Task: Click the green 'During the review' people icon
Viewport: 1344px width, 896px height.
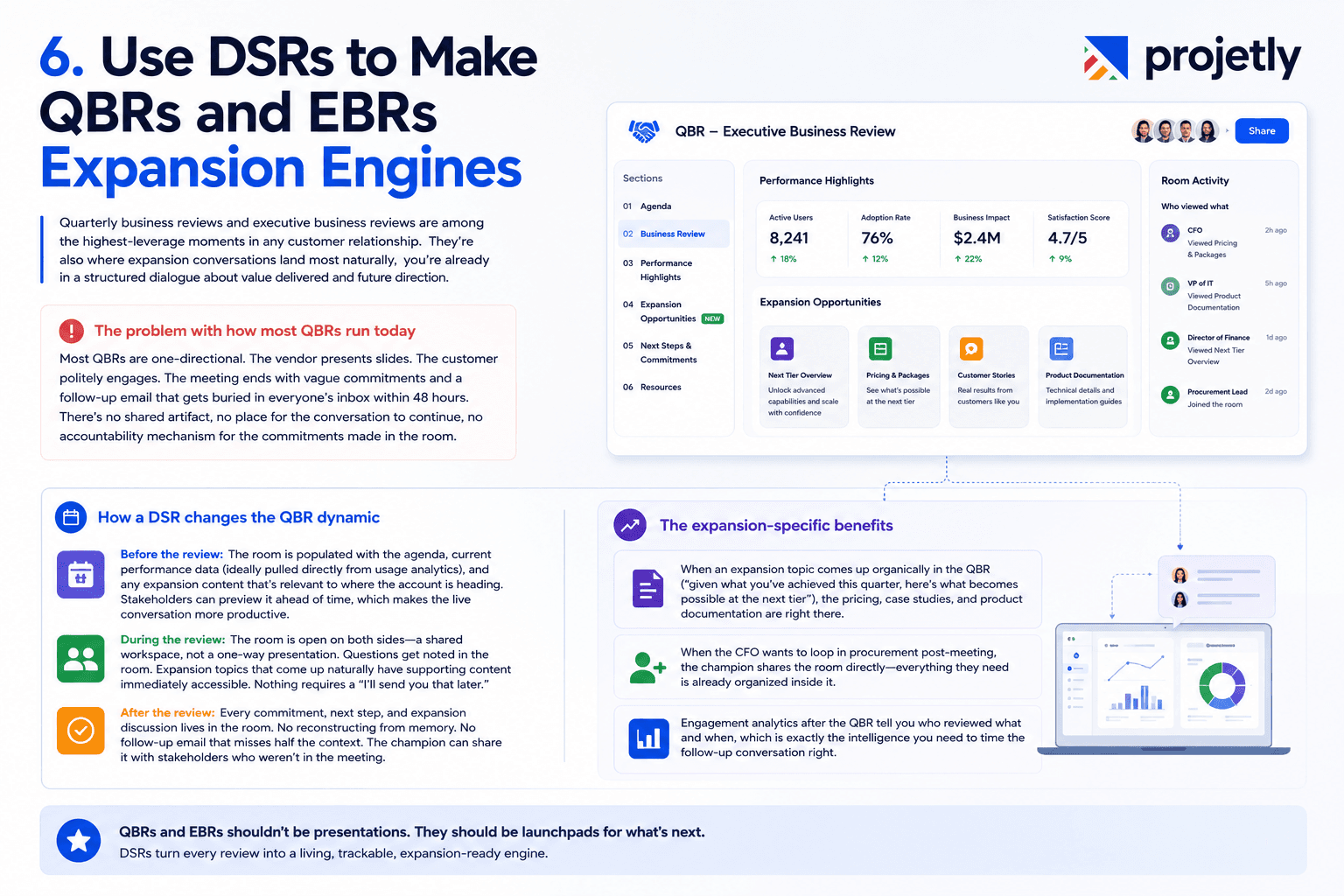Action: tap(80, 659)
